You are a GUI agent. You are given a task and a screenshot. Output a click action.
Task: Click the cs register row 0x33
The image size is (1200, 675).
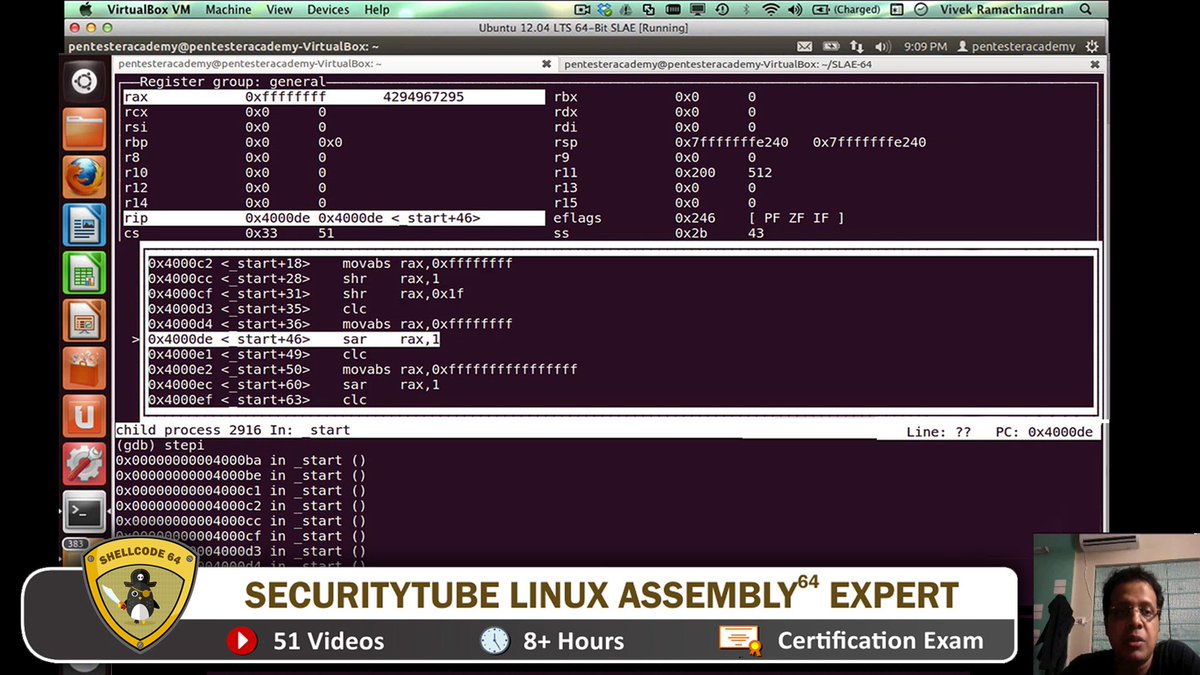tap(334, 233)
